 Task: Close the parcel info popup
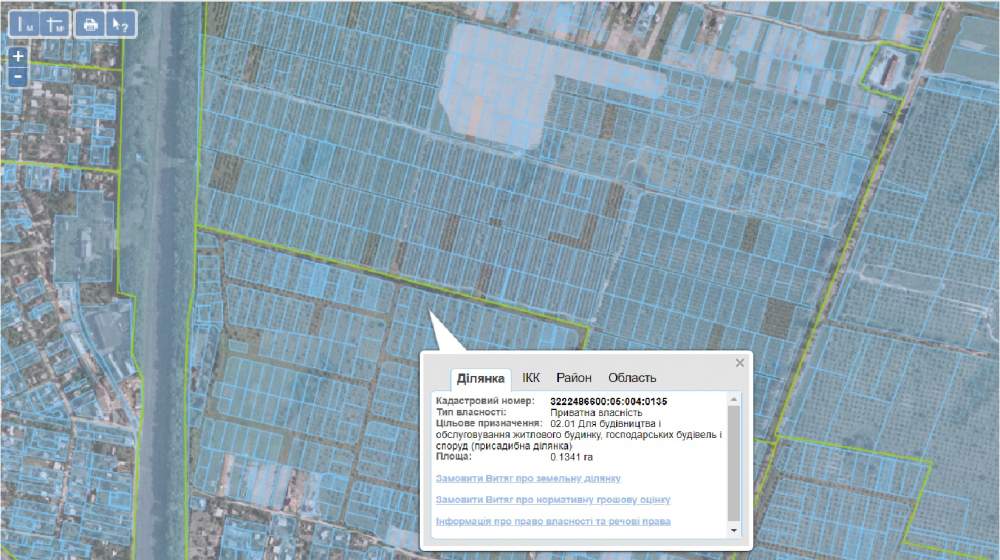tap(740, 363)
